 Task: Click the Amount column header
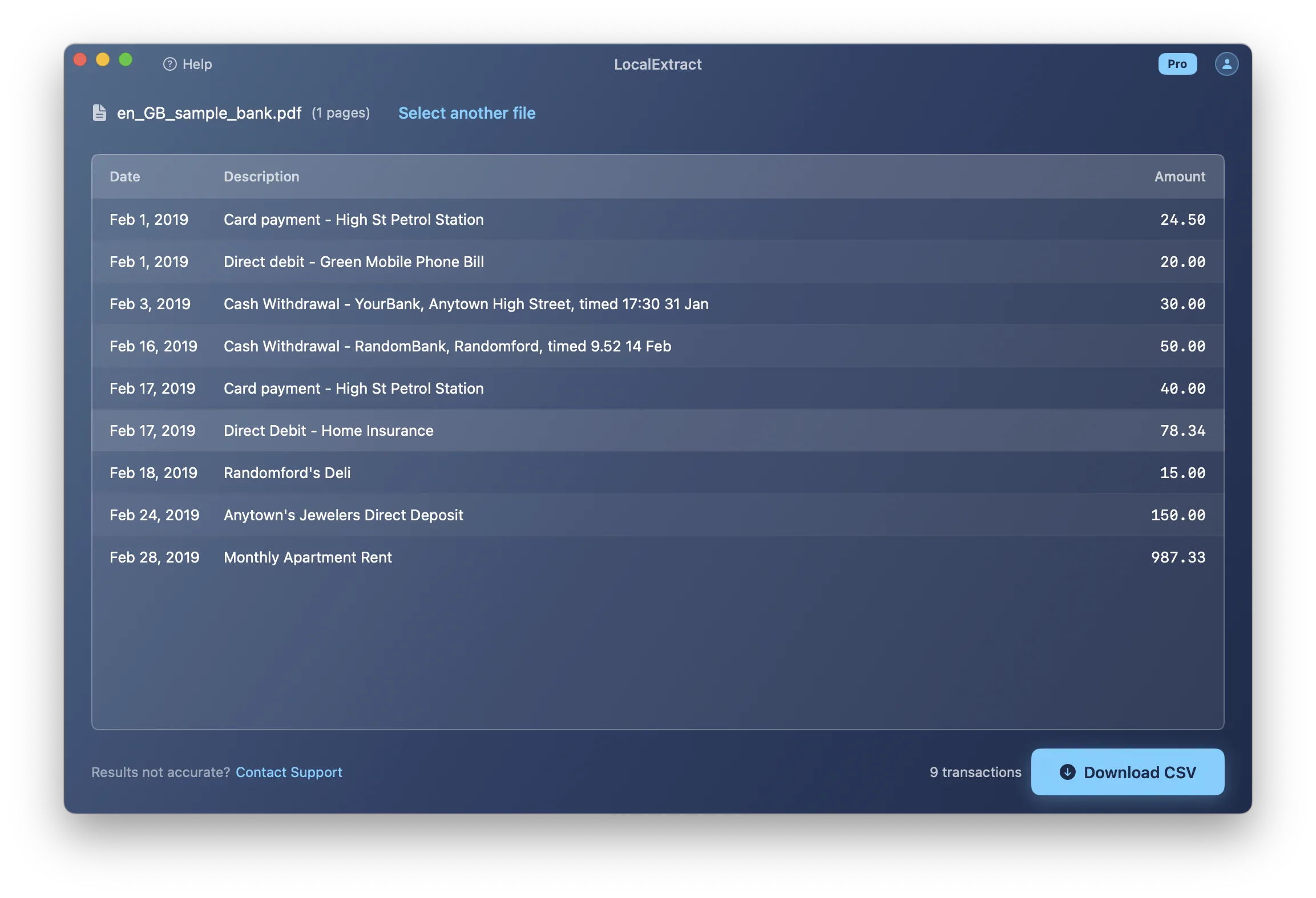point(1180,177)
